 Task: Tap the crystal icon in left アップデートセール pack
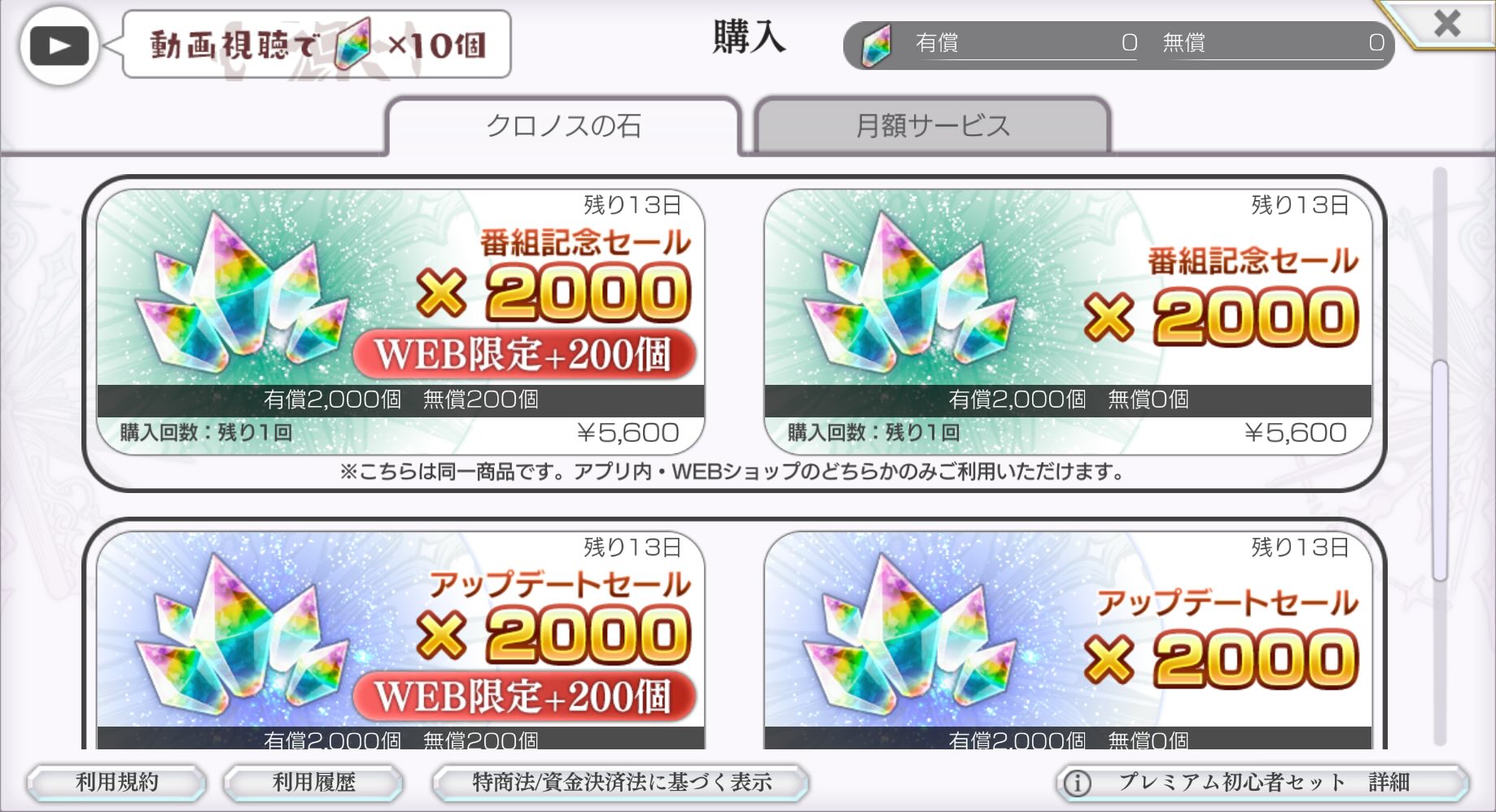point(242,635)
